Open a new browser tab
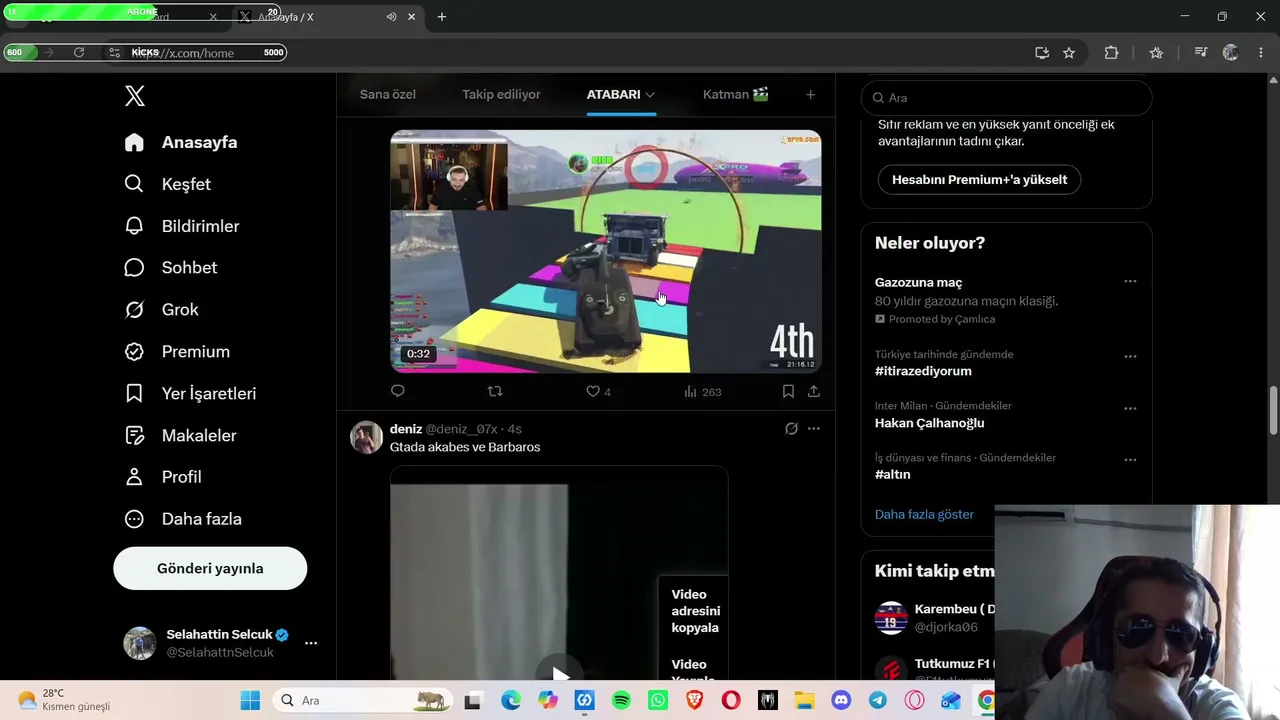This screenshot has height=720, width=1280. point(442,17)
